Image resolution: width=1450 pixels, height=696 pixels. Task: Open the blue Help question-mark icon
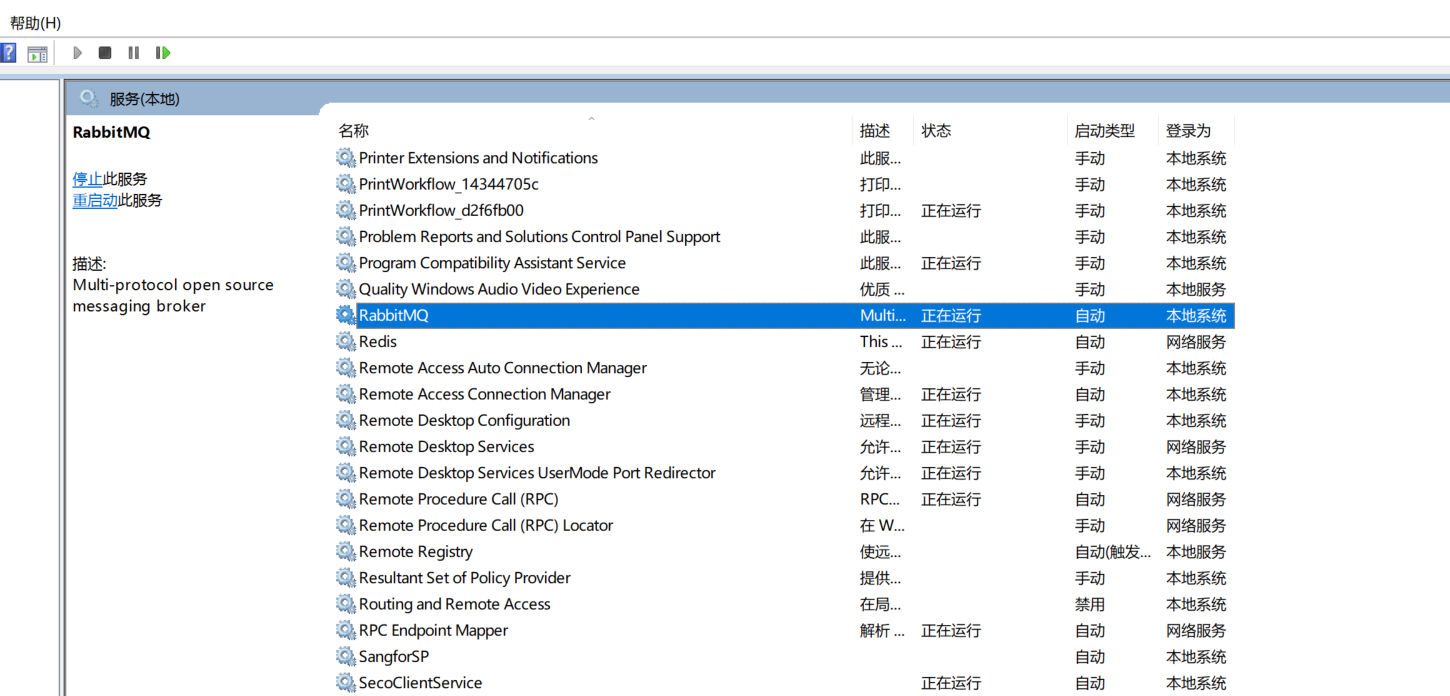(8, 53)
